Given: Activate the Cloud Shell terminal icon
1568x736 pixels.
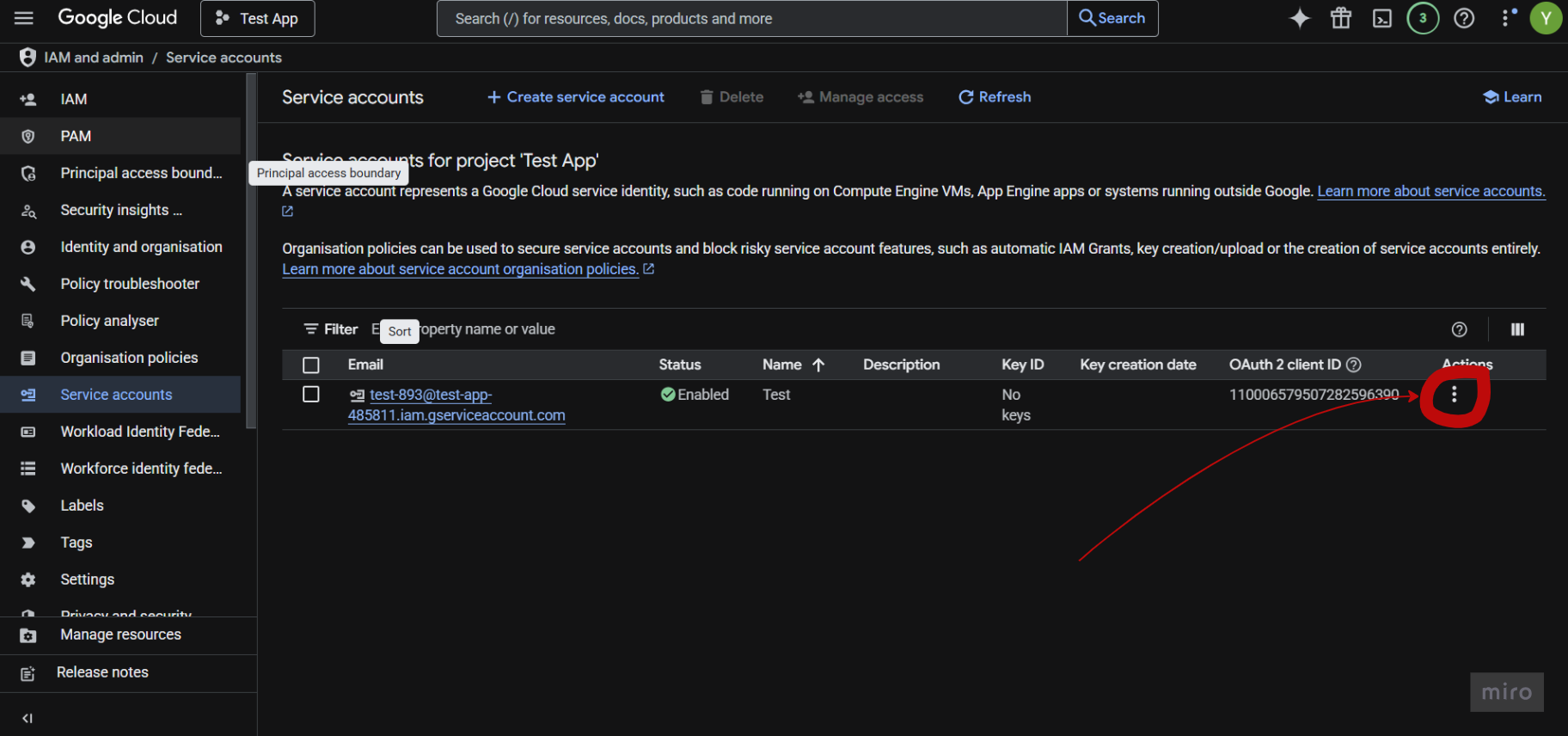Looking at the screenshot, I should 1382,18.
